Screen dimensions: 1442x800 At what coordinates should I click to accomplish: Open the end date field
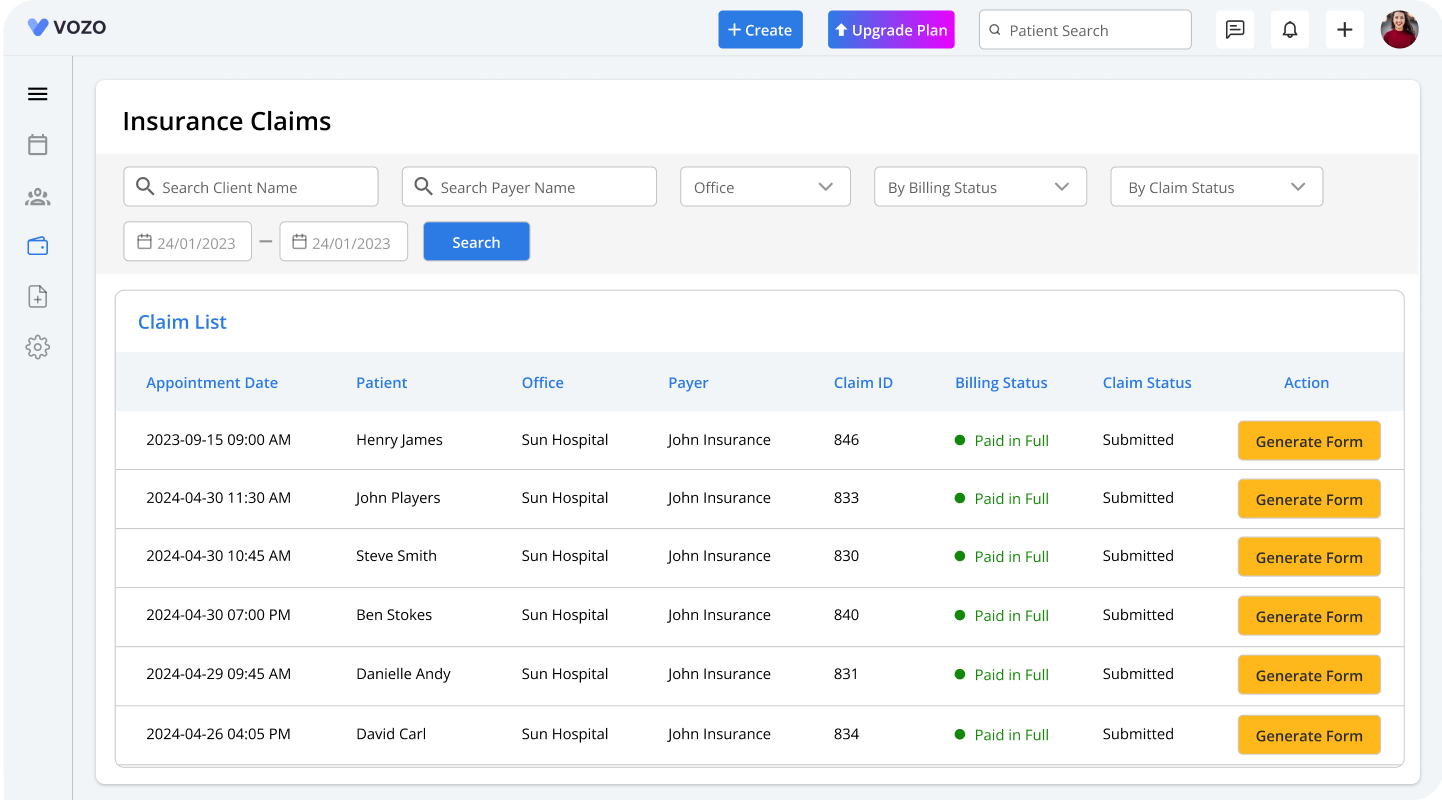[x=343, y=242]
